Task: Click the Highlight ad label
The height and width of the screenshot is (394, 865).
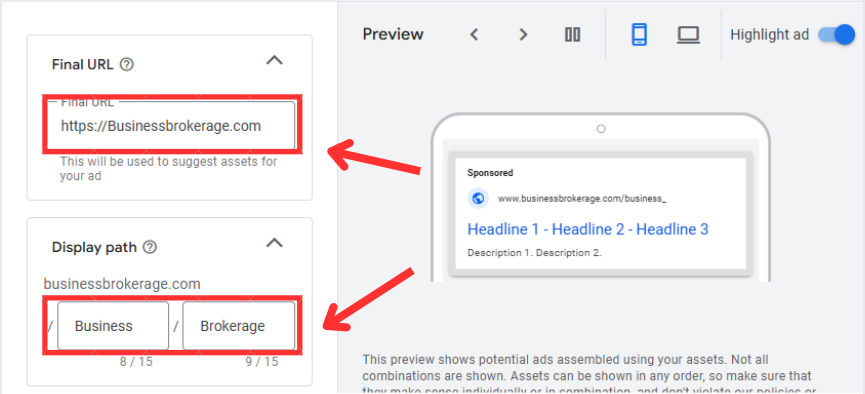Action: click(770, 35)
